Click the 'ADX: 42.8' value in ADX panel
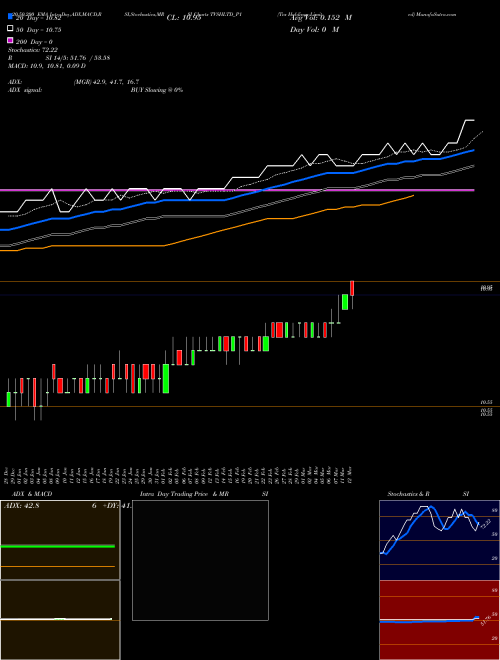The image size is (500, 660). pyautogui.click(x=21, y=506)
